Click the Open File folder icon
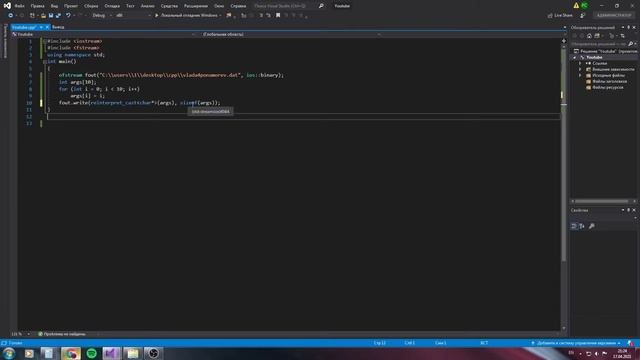 click(x=43, y=16)
